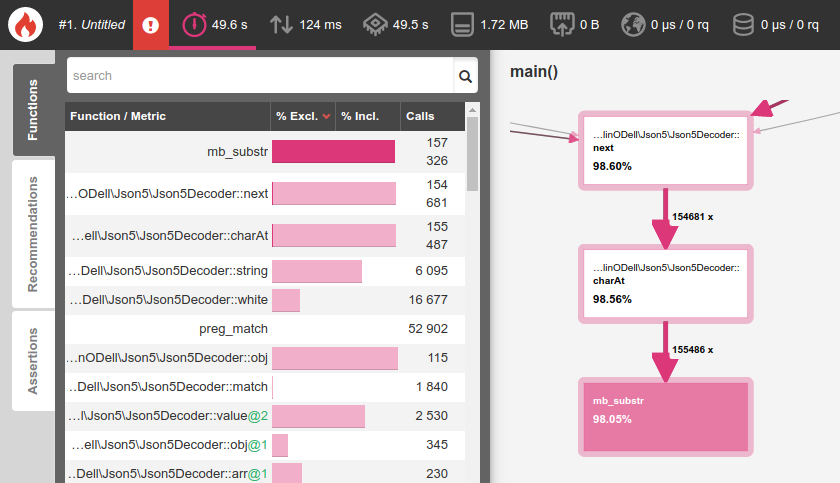Open the Assertions tab
The width and height of the screenshot is (840, 483).
(x=33, y=361)
